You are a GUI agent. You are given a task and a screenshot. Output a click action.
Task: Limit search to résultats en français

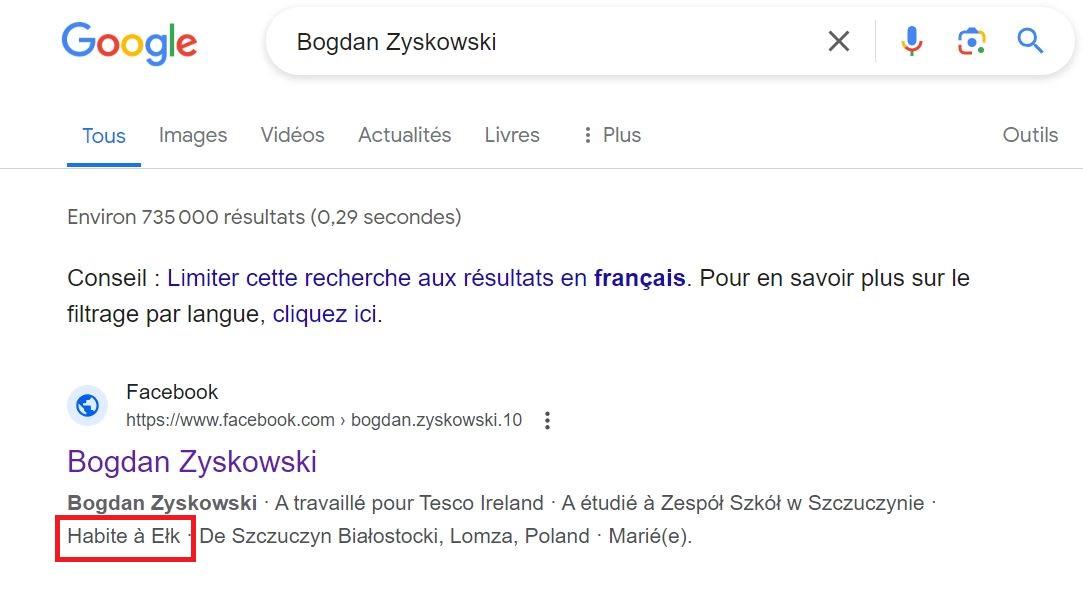(x=426, y=278)
